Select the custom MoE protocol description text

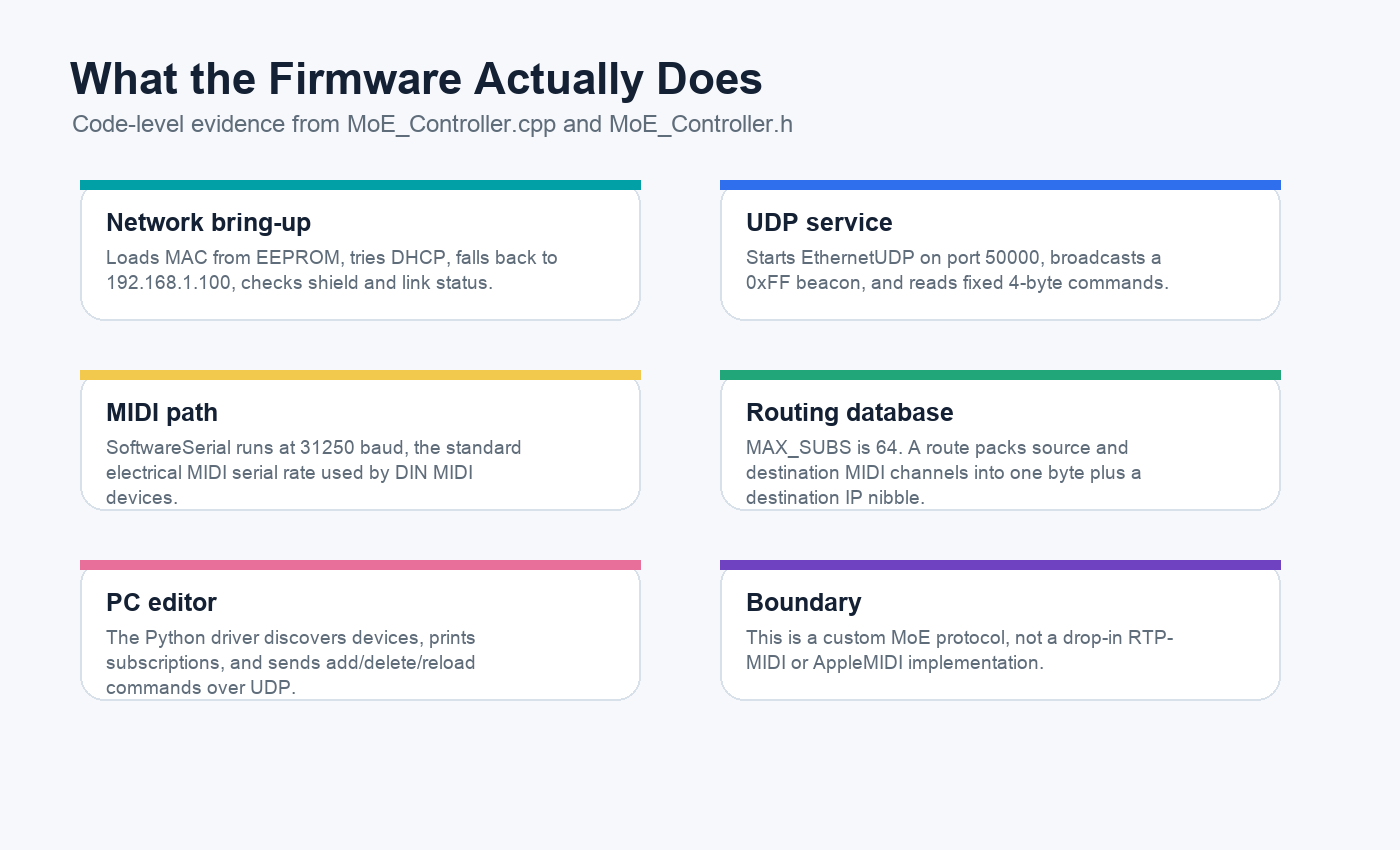(959, 650)
